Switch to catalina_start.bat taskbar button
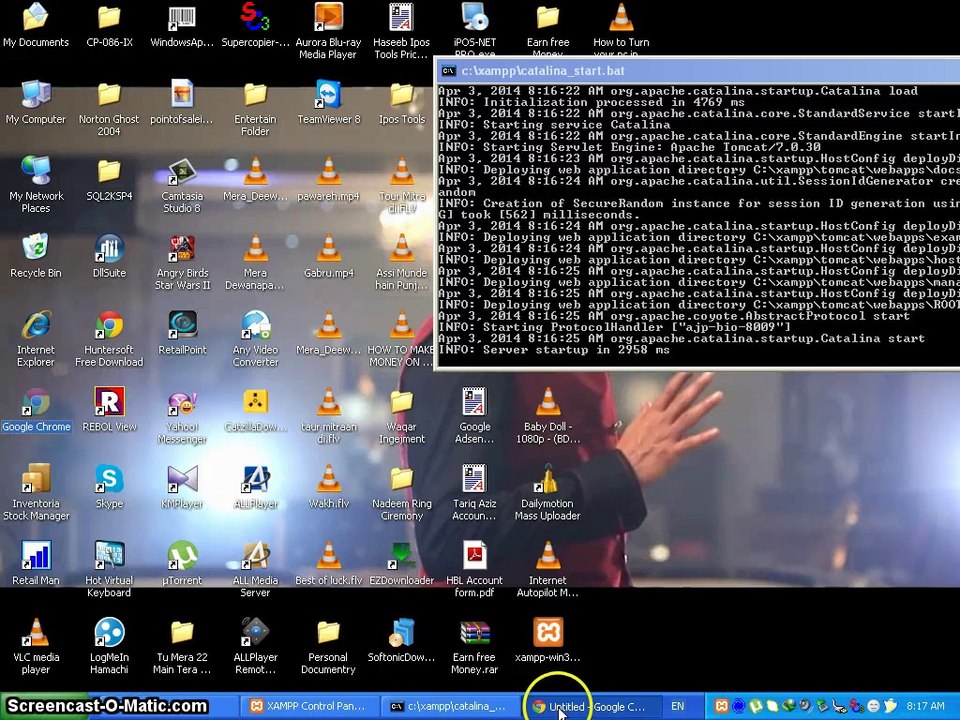960x720 pixels. coord(449,707)
